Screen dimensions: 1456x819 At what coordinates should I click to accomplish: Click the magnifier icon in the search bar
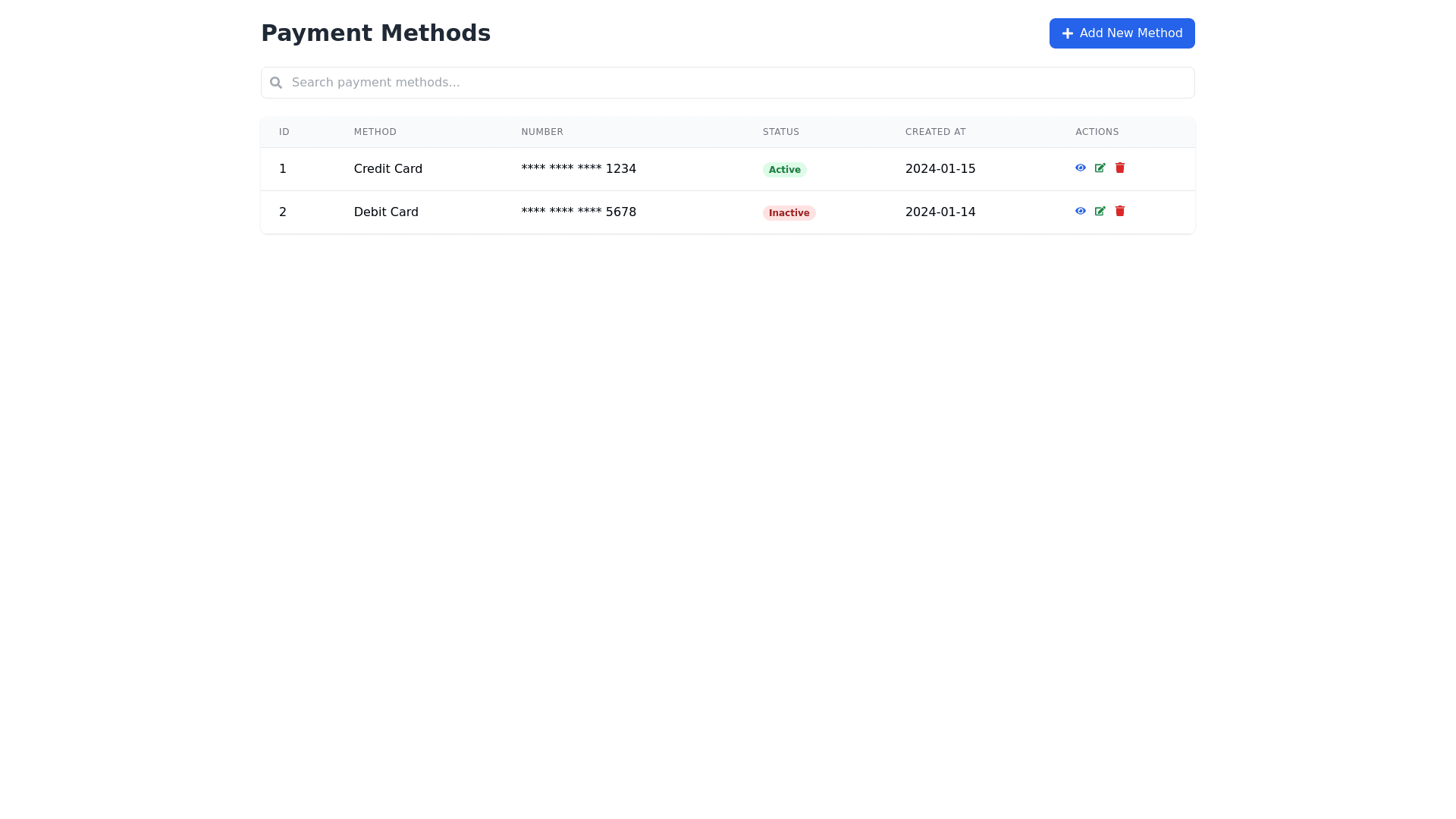pos(276,83)
